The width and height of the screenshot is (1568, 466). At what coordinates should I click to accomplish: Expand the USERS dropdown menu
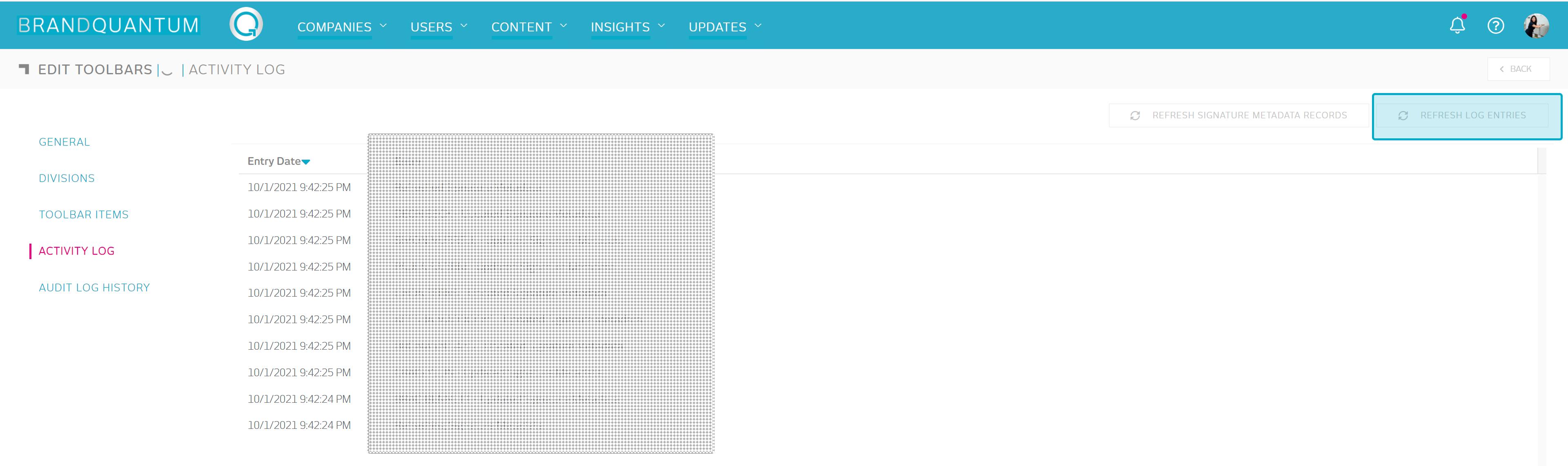pyautogui.click(x=438, y=27)
